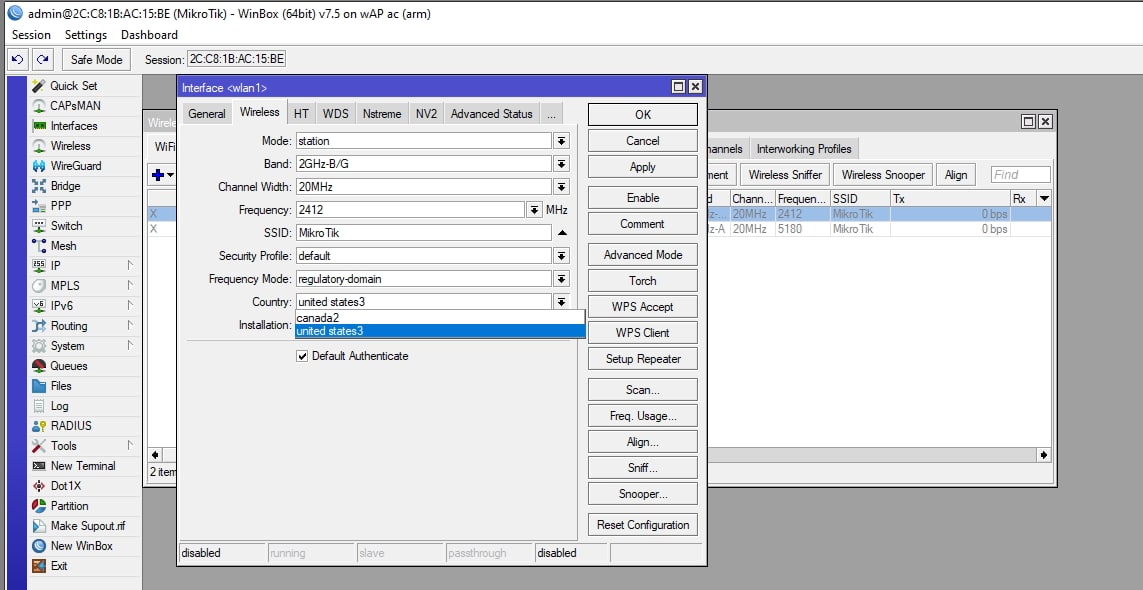
Task: Open the Frequency dropdown arrow
Action: pos(534,210)
